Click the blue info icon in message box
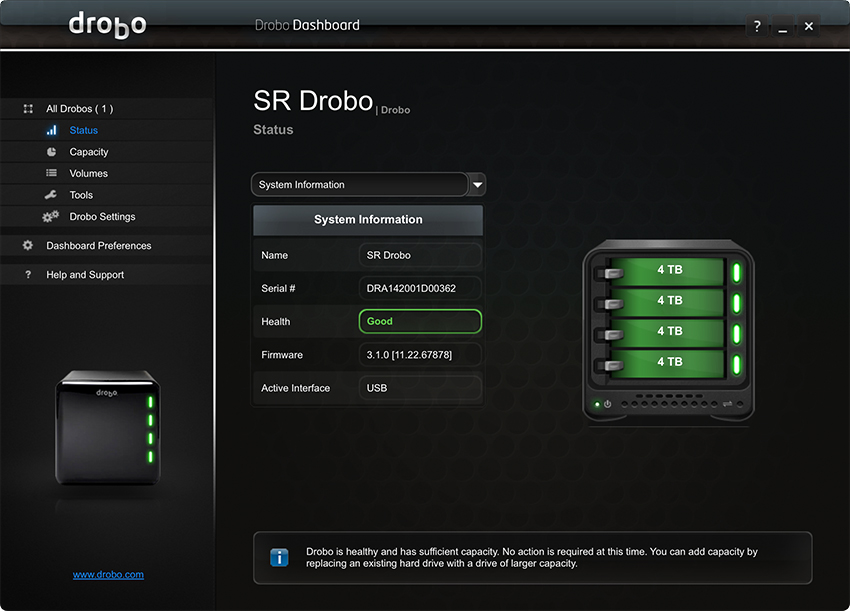This screenshot has height=611, width=850. click(x=279, y=557)
